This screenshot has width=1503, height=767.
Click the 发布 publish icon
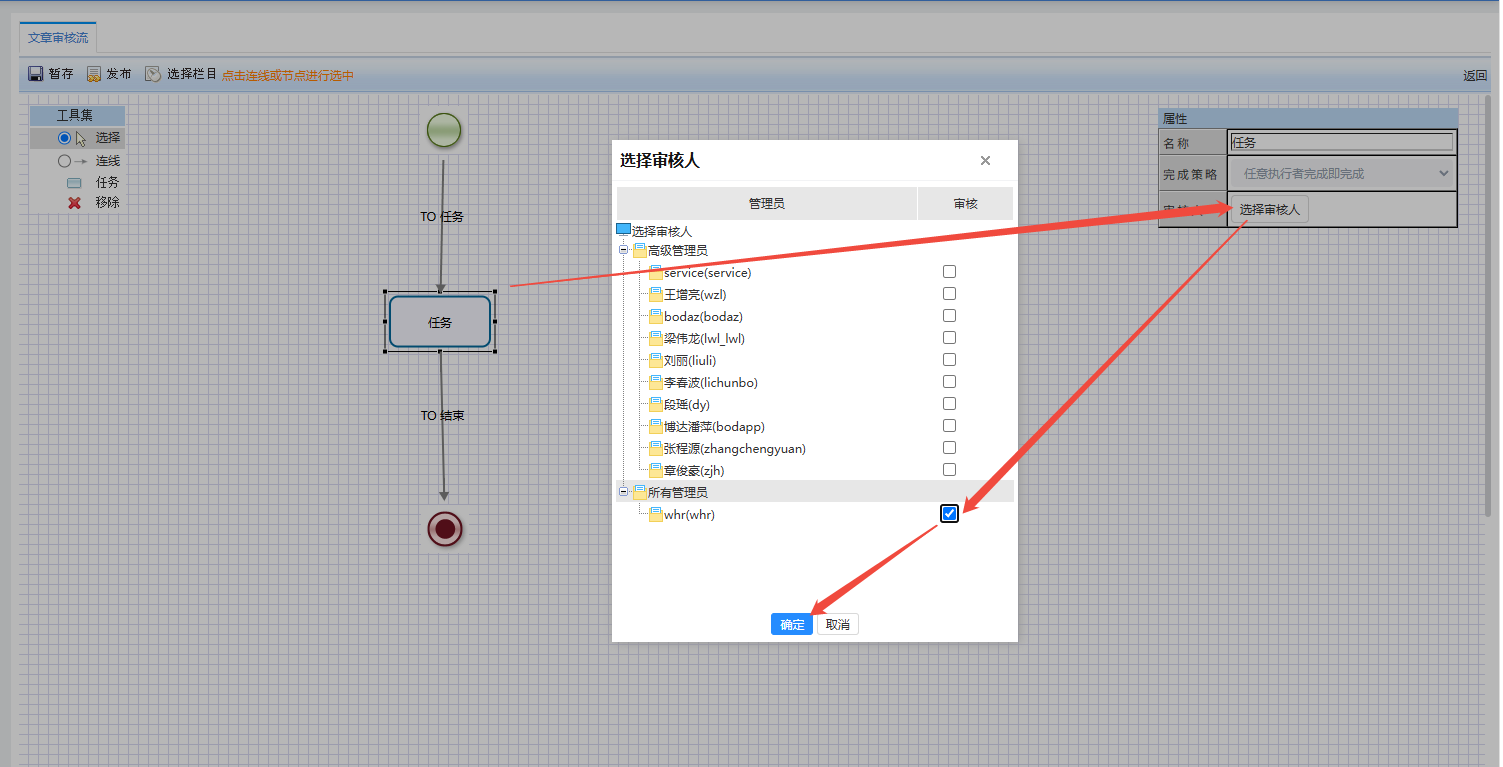[x=94, y=74]
